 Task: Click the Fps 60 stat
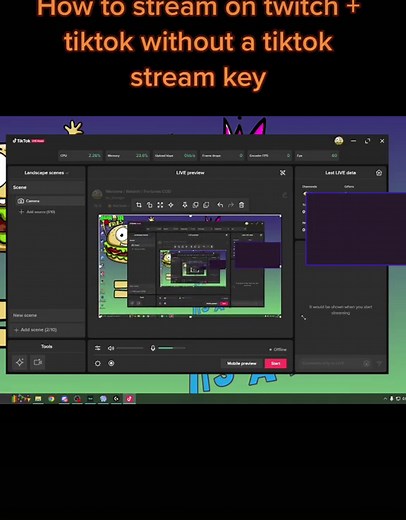pos(316,156)
